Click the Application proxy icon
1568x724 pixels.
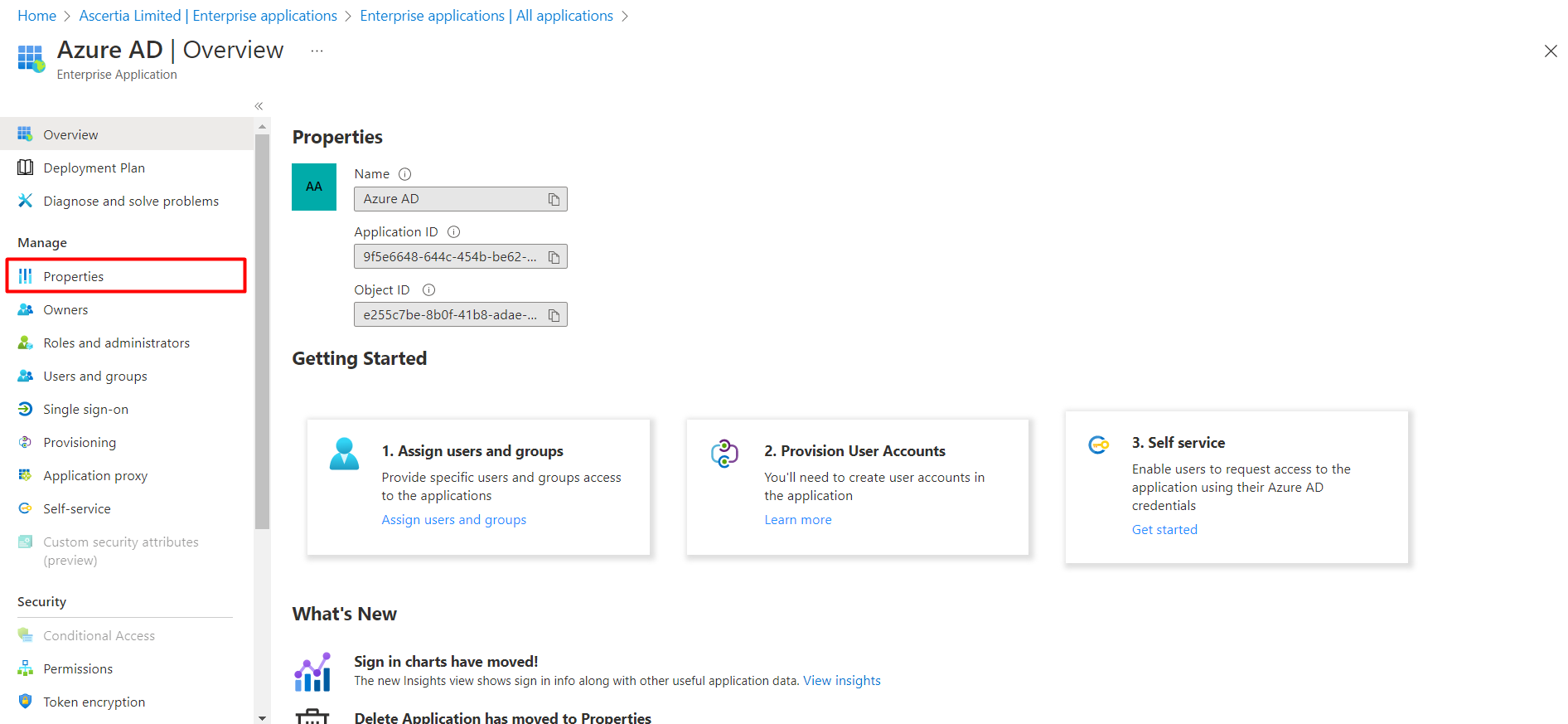(x=26, y=475)
